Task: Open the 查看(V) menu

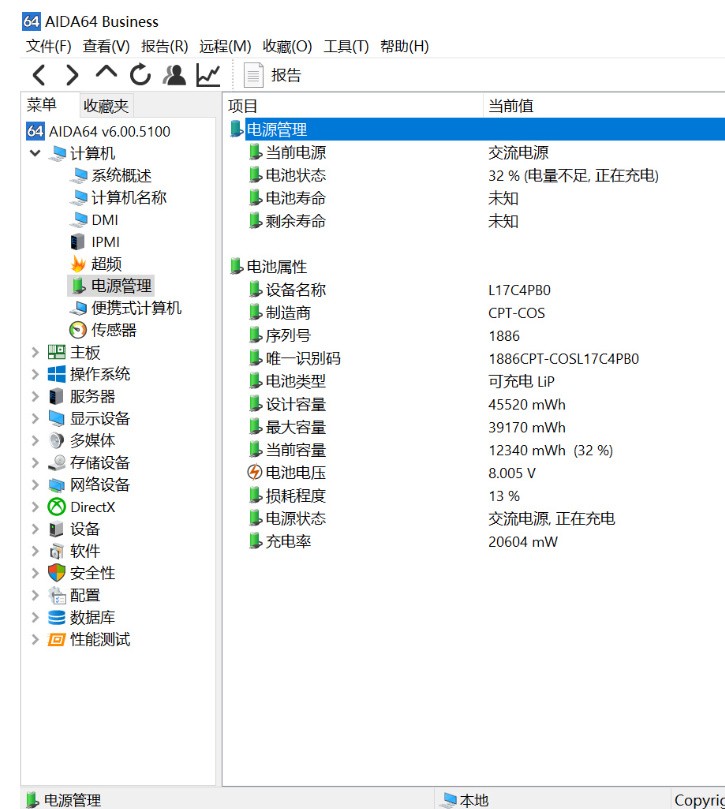Action: pos(106,46)
